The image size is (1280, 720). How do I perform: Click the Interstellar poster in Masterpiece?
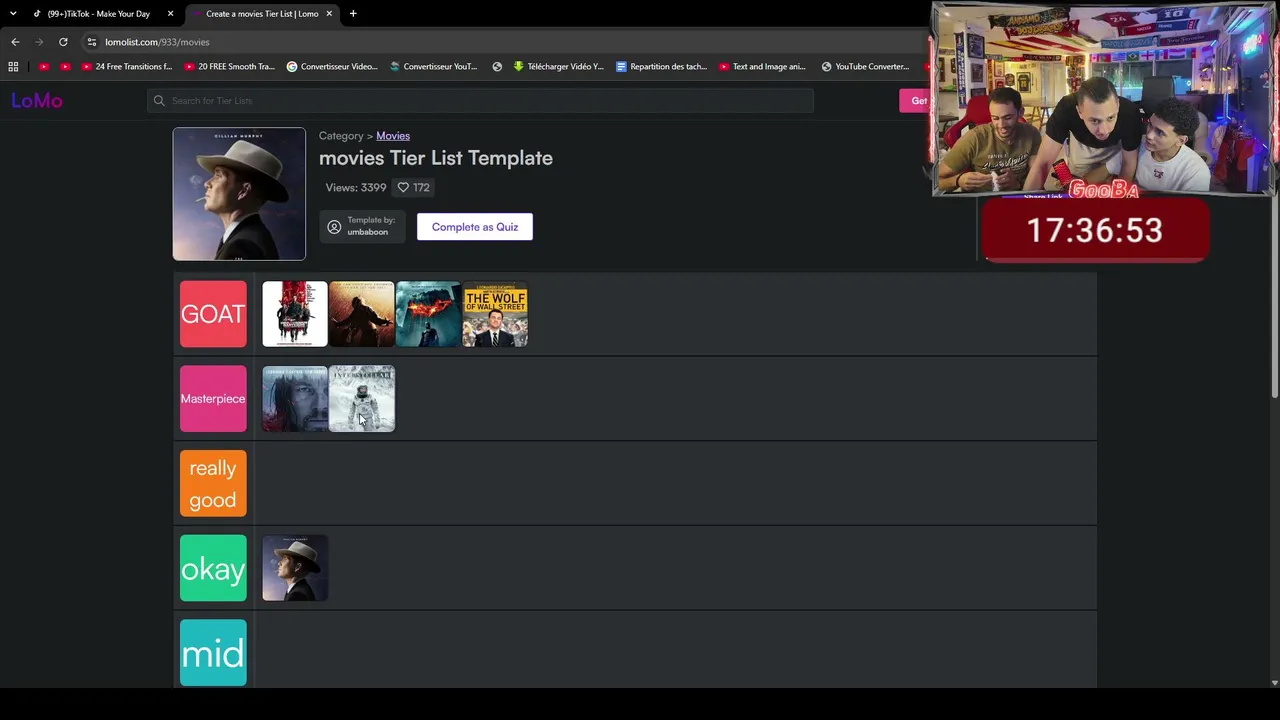[362, 399]
